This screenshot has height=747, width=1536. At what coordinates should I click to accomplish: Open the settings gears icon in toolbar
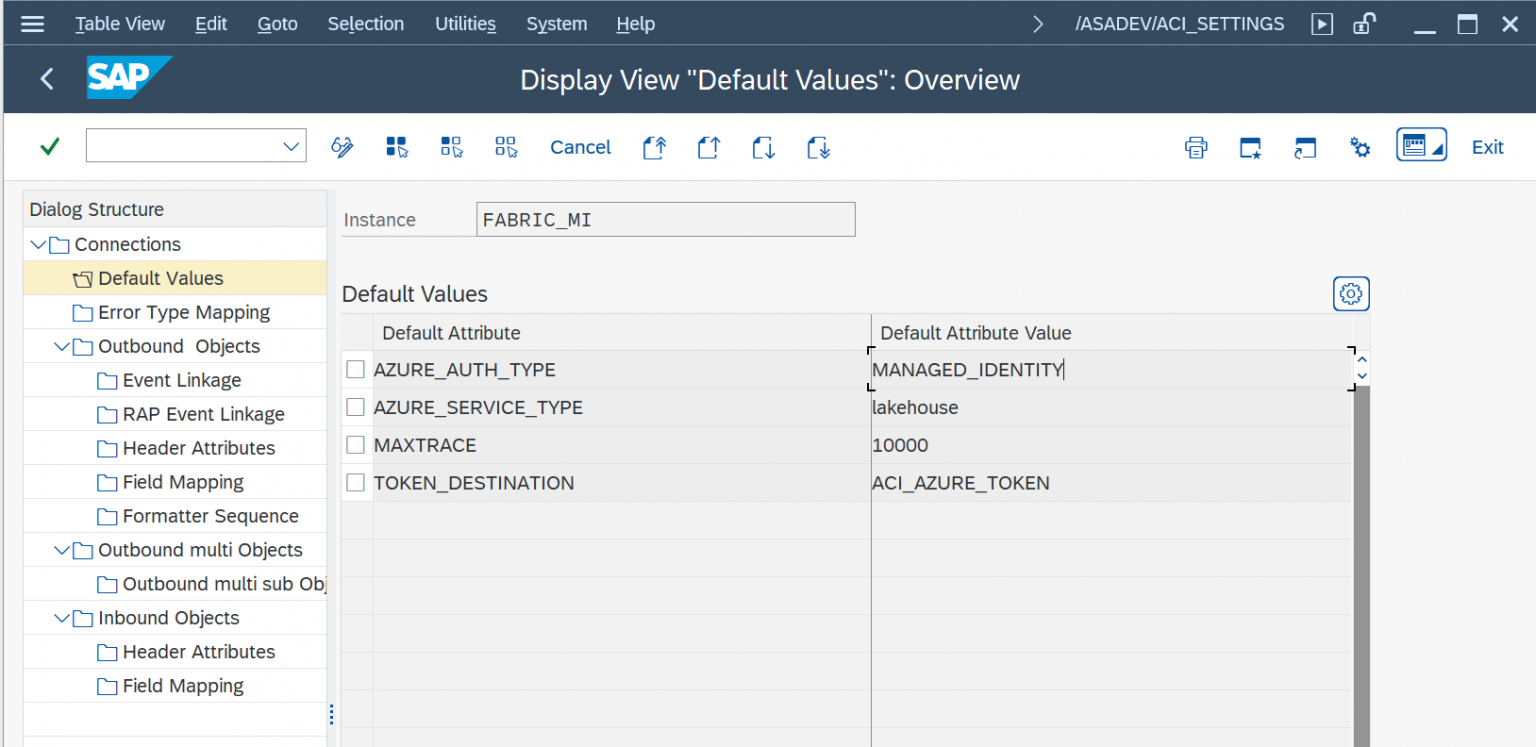pyautogui.click(x=1360, y=148)
